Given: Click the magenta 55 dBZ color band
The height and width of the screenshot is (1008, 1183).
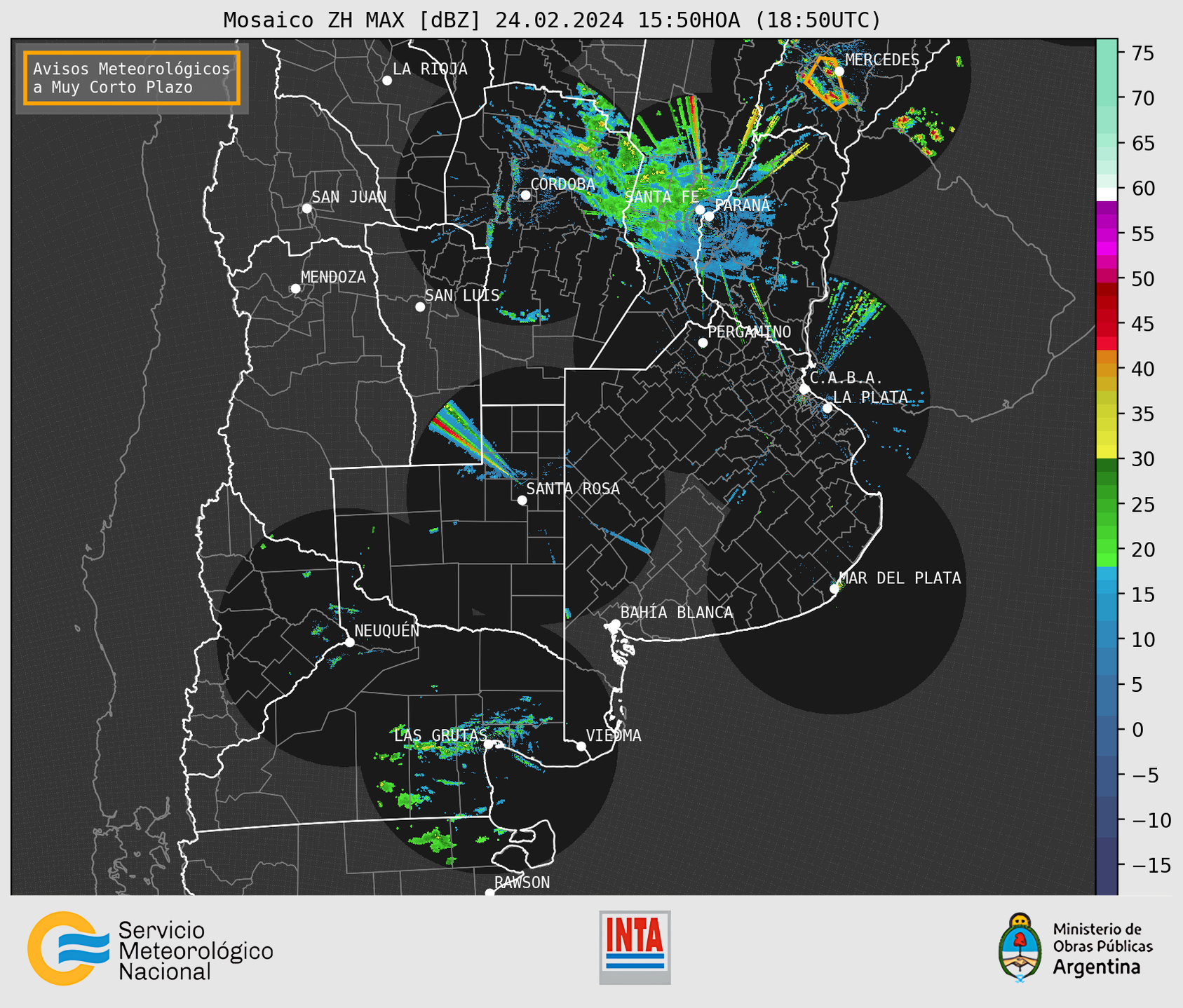Looking at the screenshot, I should [1107, 233].
